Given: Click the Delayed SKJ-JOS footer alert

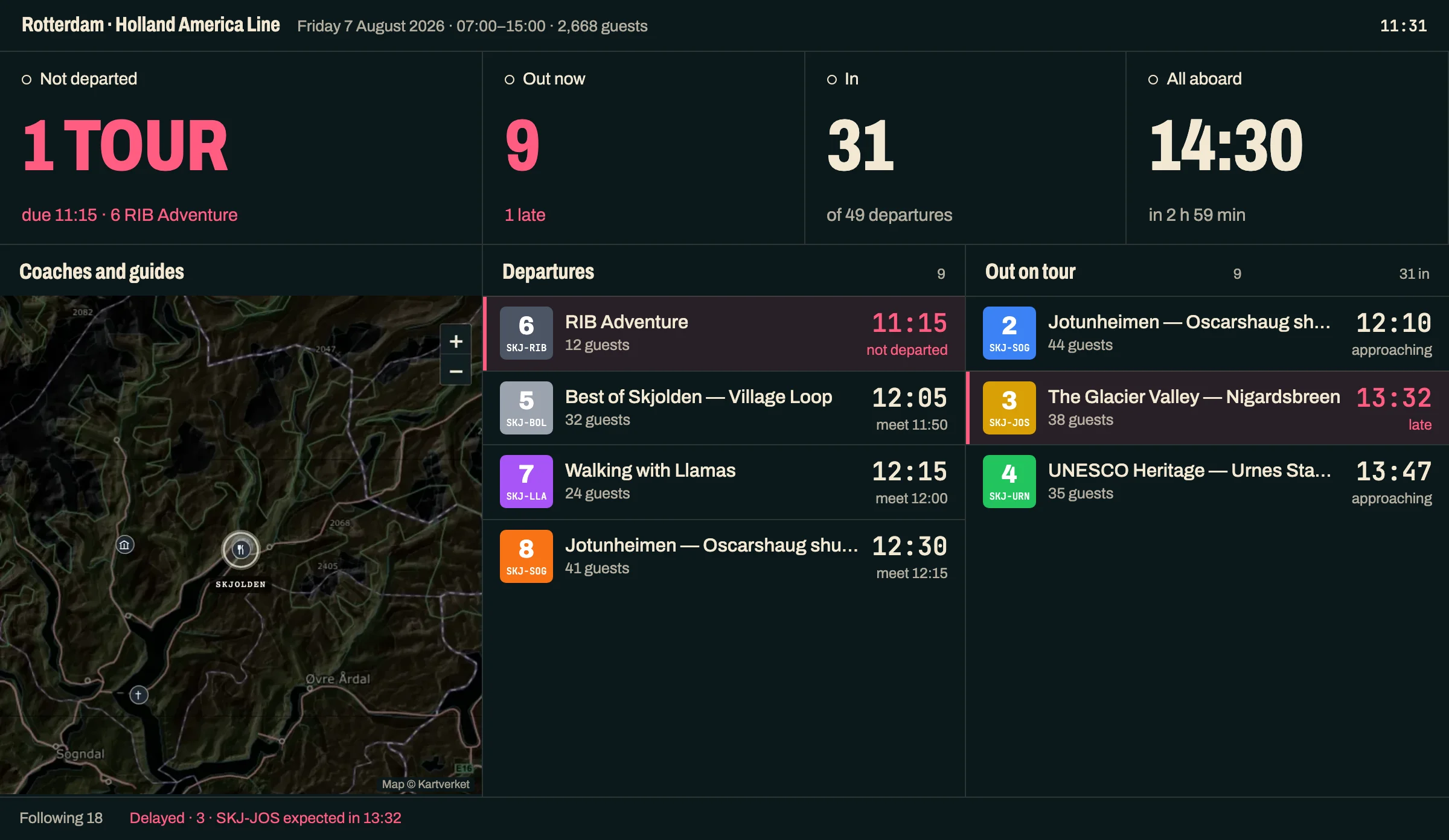Looking at the screenshot, I should [x=265, y=818].
